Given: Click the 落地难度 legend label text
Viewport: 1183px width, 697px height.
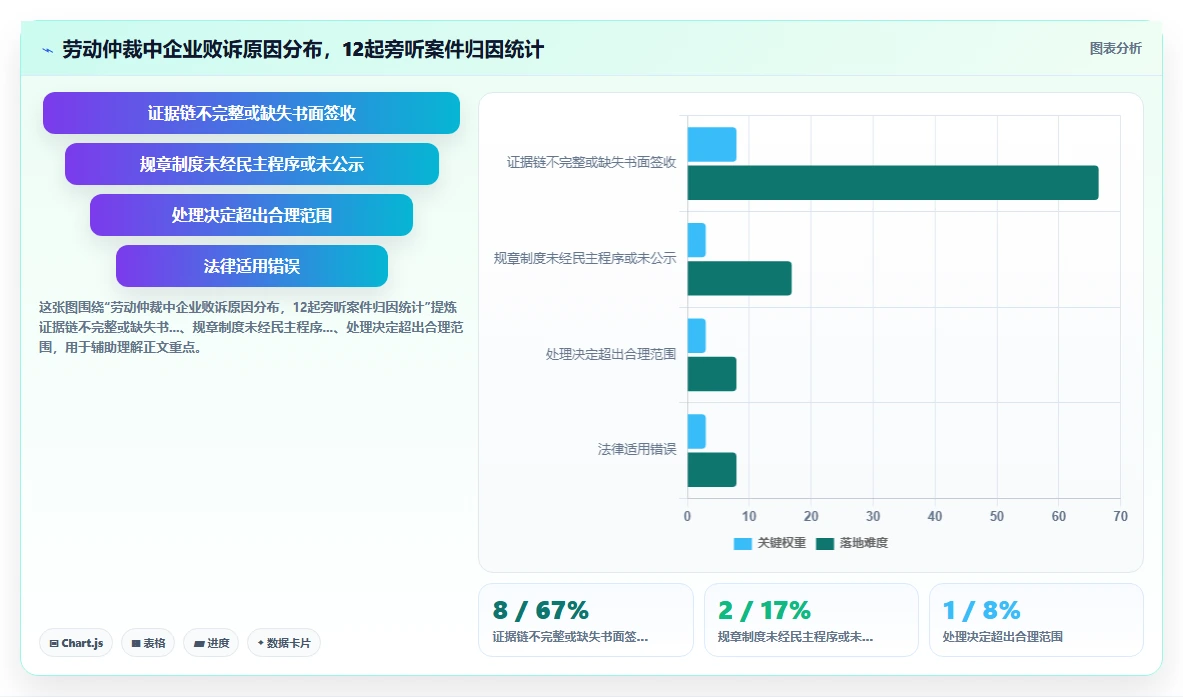Looking at the screenshot, I should 864,543.
